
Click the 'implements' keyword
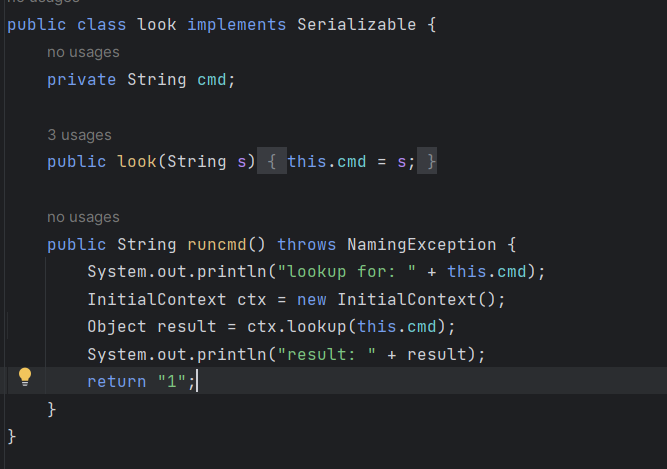coord(237,25)
